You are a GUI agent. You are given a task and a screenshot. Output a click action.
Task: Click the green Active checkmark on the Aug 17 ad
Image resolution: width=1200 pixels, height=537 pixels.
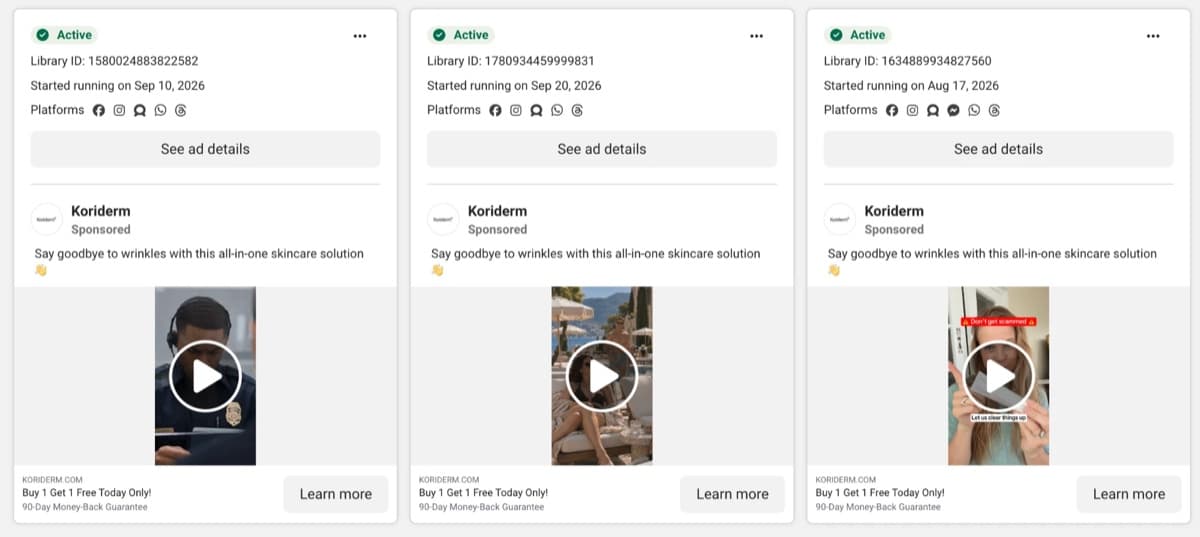point(836,35)
